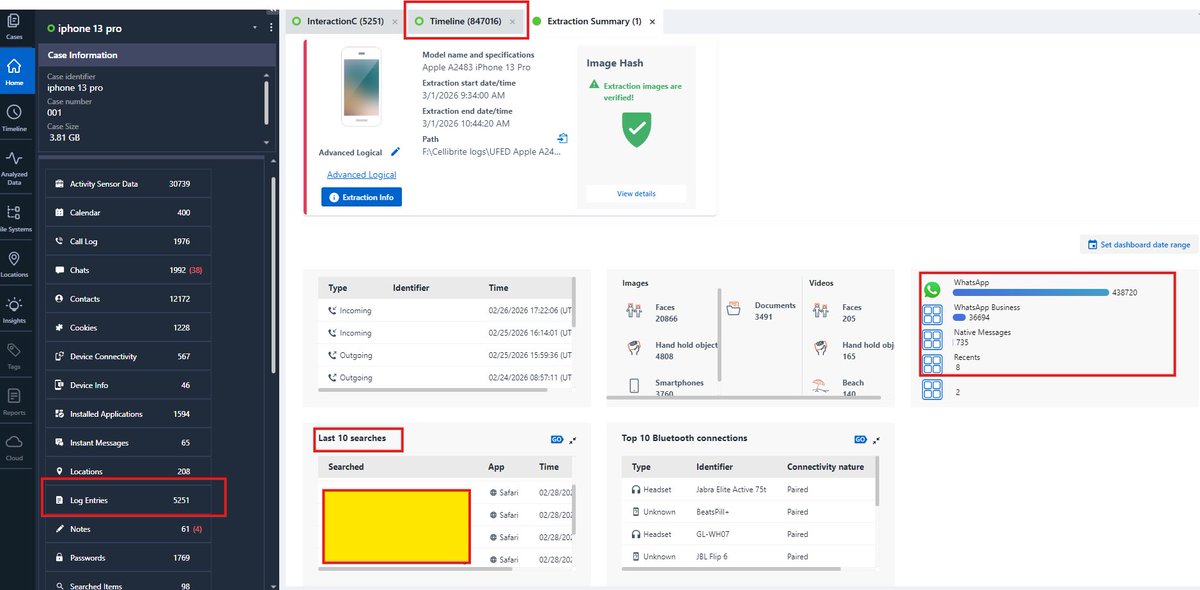
Task: Click the open-path icon next to Path
Action: tap(563, 139)
